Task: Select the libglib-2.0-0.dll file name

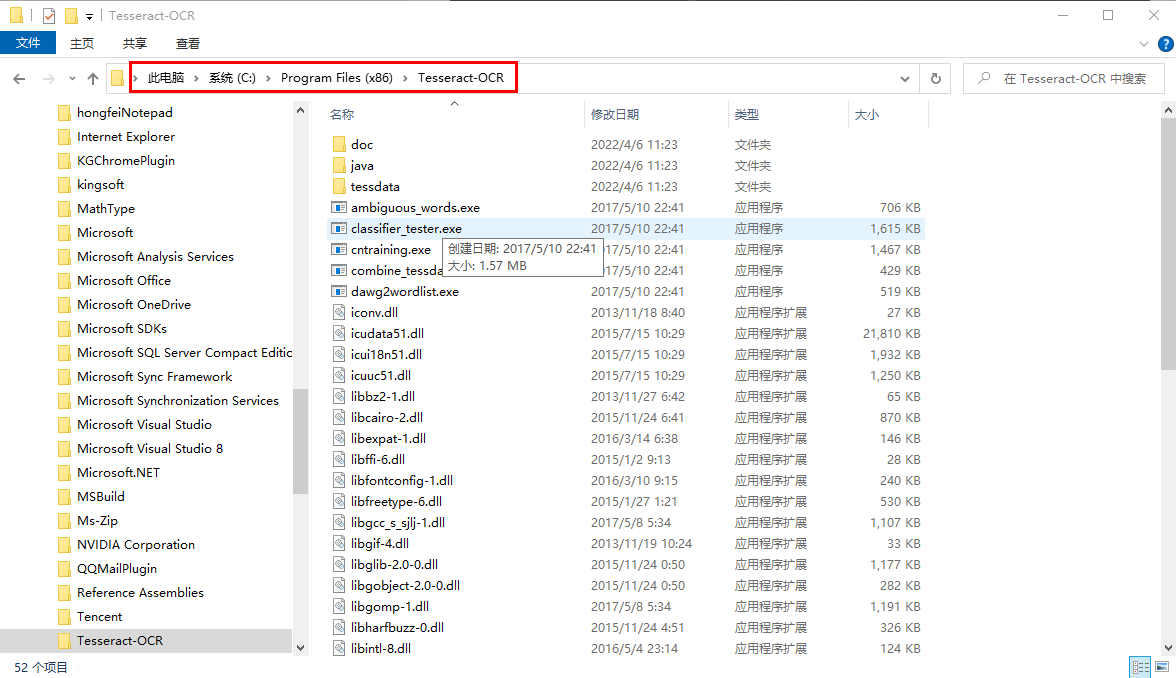Action: point(394,564)
